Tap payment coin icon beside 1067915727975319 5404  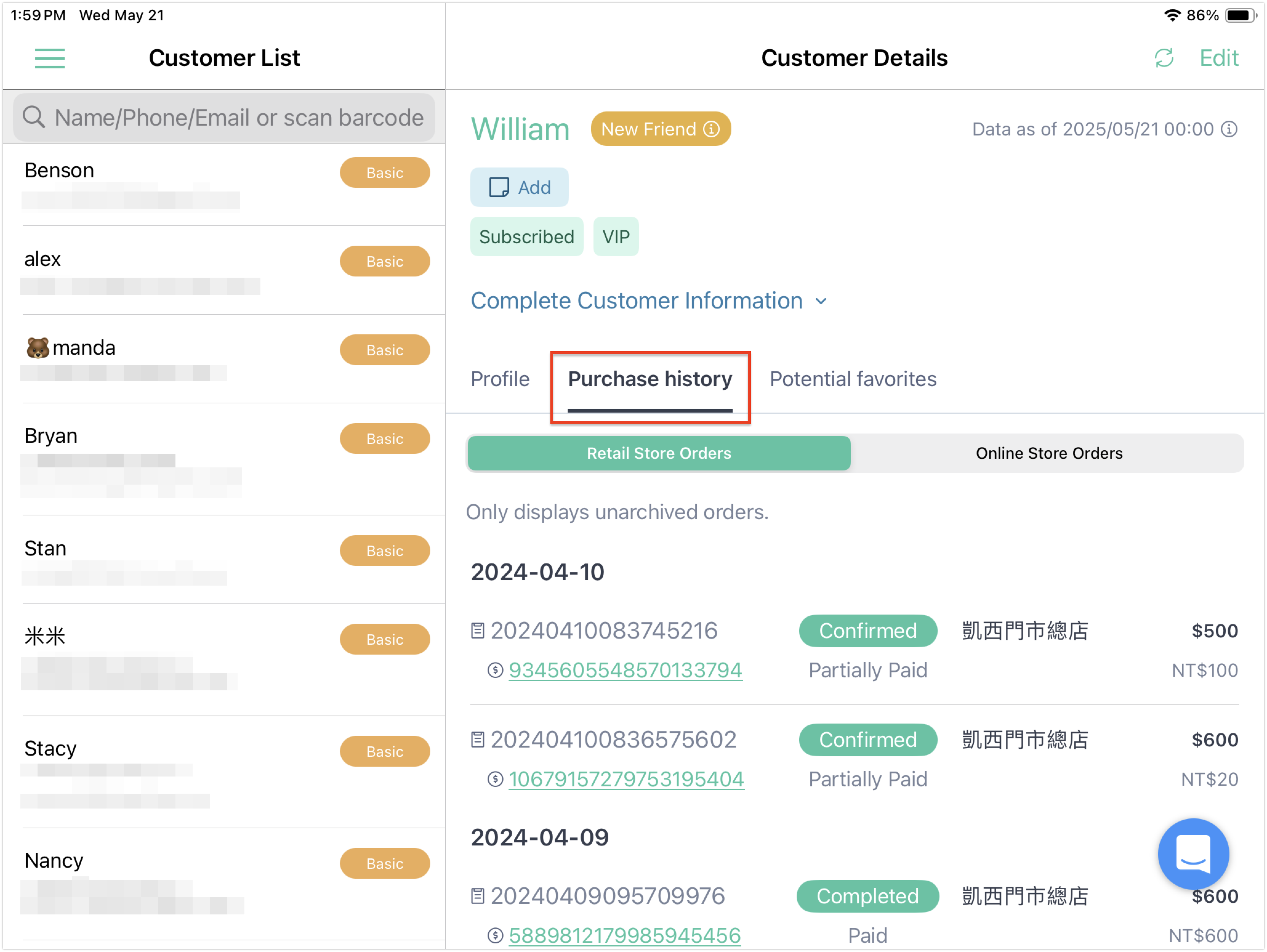pos(495,779)
